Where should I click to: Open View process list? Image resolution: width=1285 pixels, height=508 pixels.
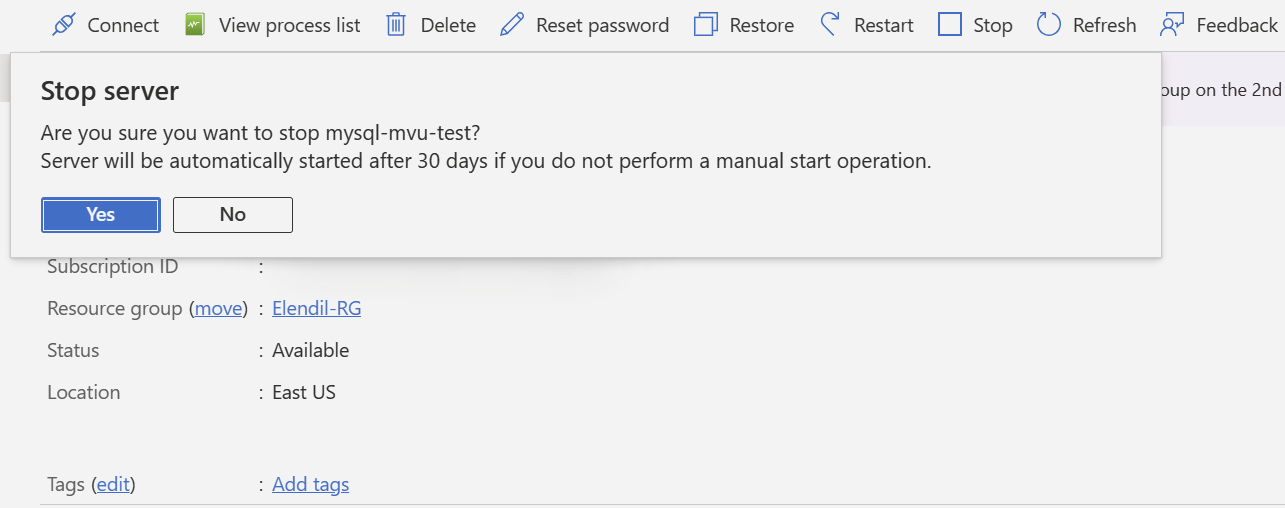273,25
